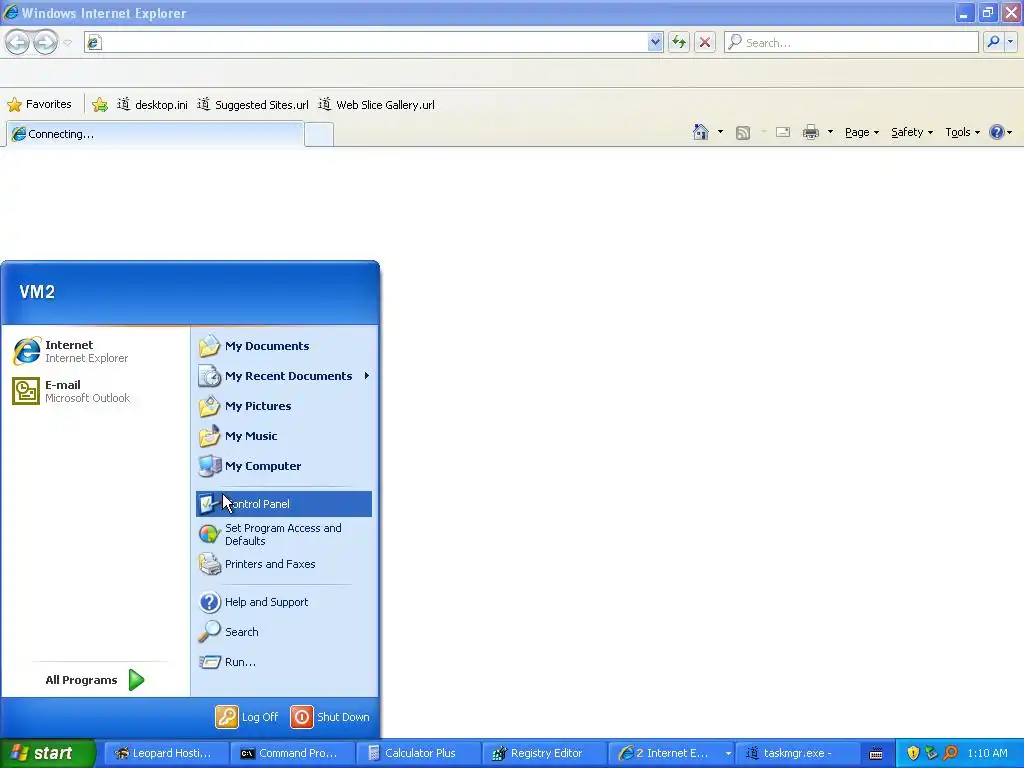Click the network connection tray icon
Screen dimensions: 1024x768
coord(931,754)
